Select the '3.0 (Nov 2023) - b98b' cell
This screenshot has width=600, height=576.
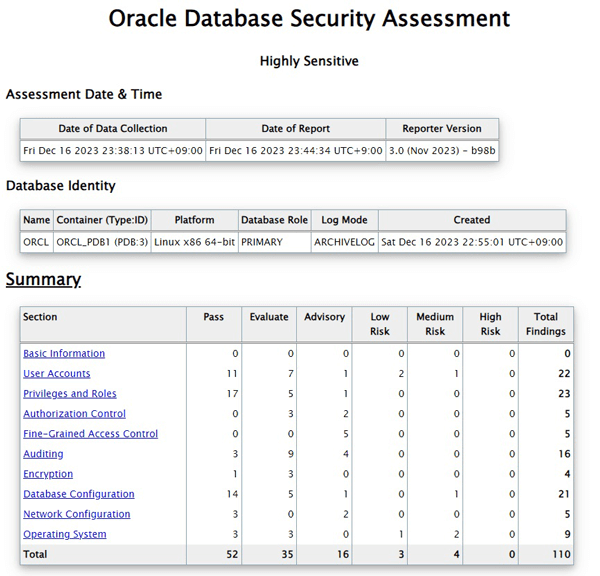[442, 150]
